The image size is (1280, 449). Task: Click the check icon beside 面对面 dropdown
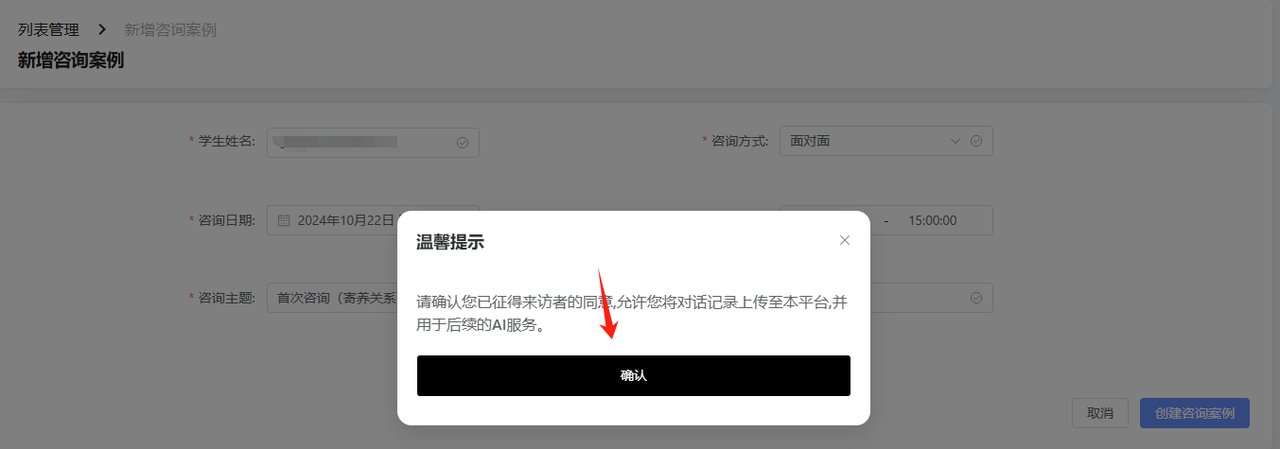point(976,141)
